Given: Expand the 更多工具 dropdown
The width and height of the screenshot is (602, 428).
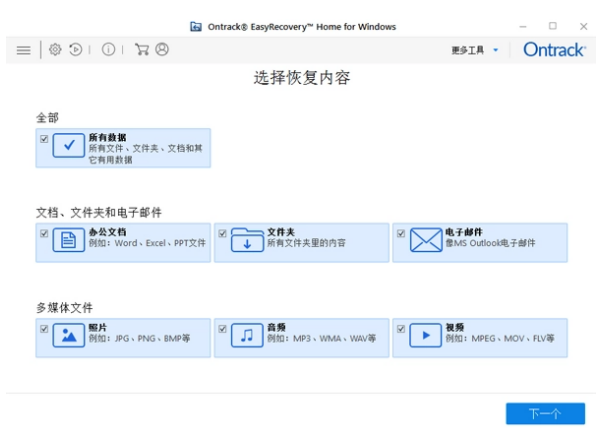Looking at the screenshot, I should (x=475, y=49).
